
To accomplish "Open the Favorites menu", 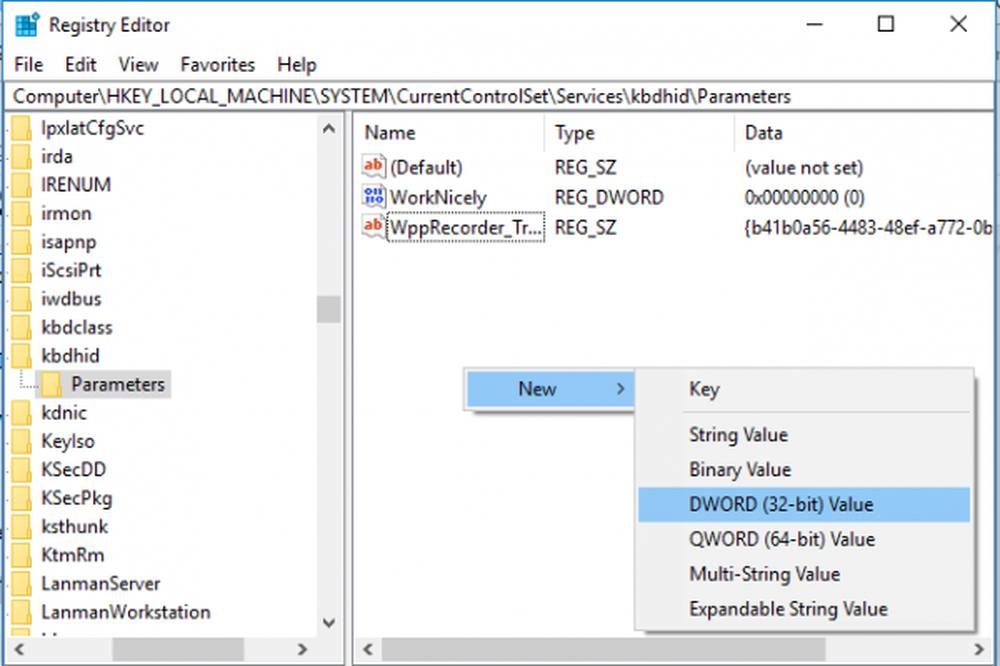I will point(218,65).
